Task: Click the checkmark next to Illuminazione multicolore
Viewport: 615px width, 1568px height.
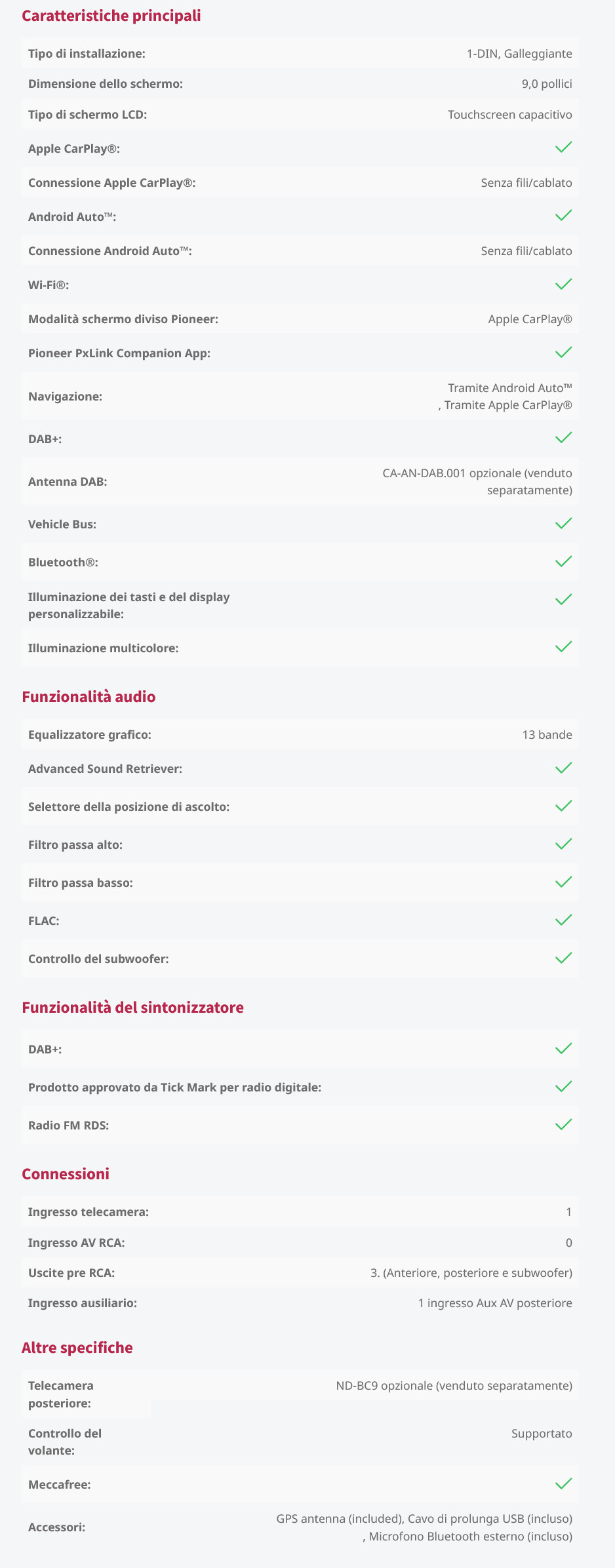Action: (563, 647)
